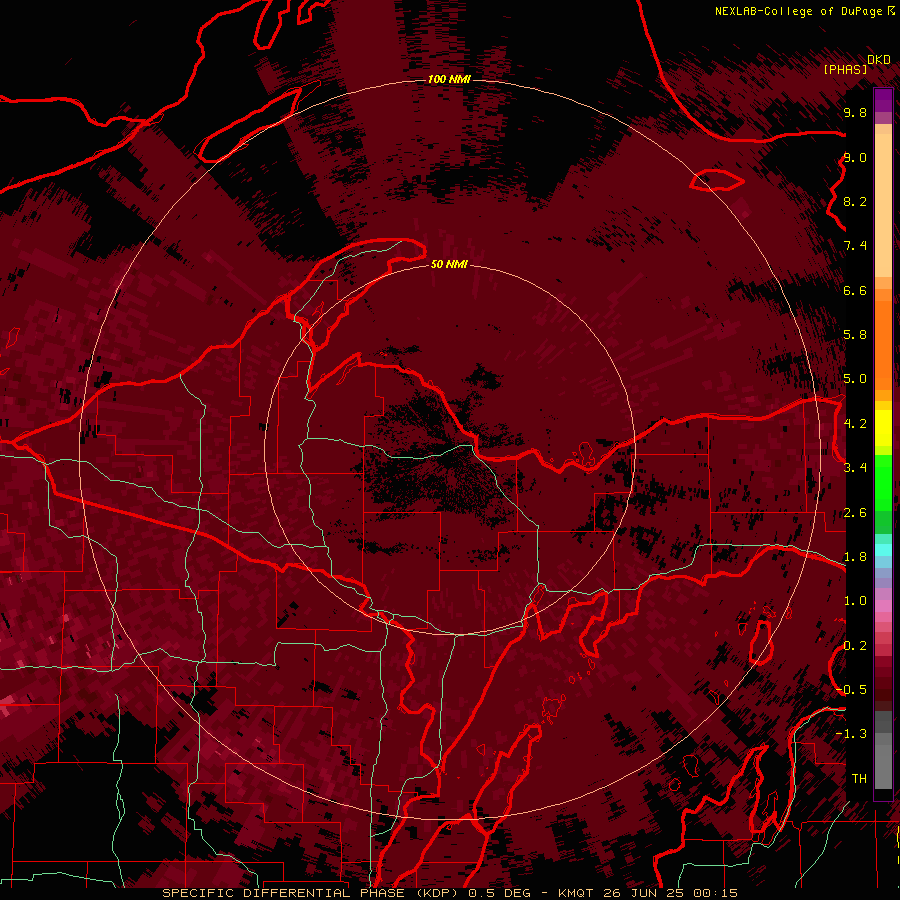This screenshot has height=900, width=900.
Task: Click the -1.3 color scale value
Action: [851, 734]
